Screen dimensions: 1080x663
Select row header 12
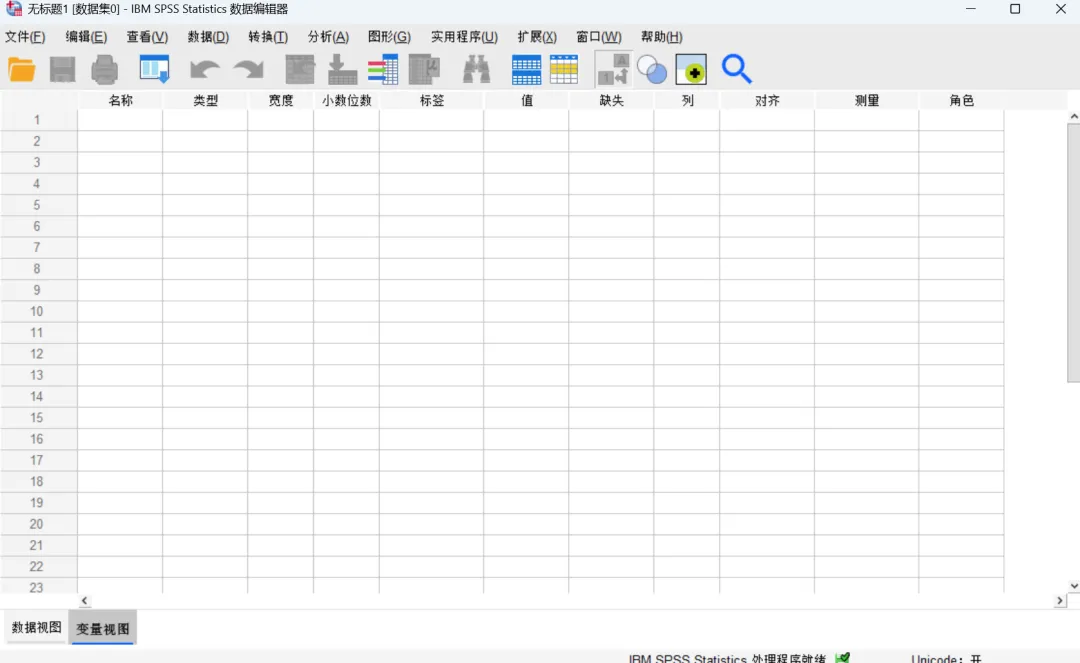(37, 354)
